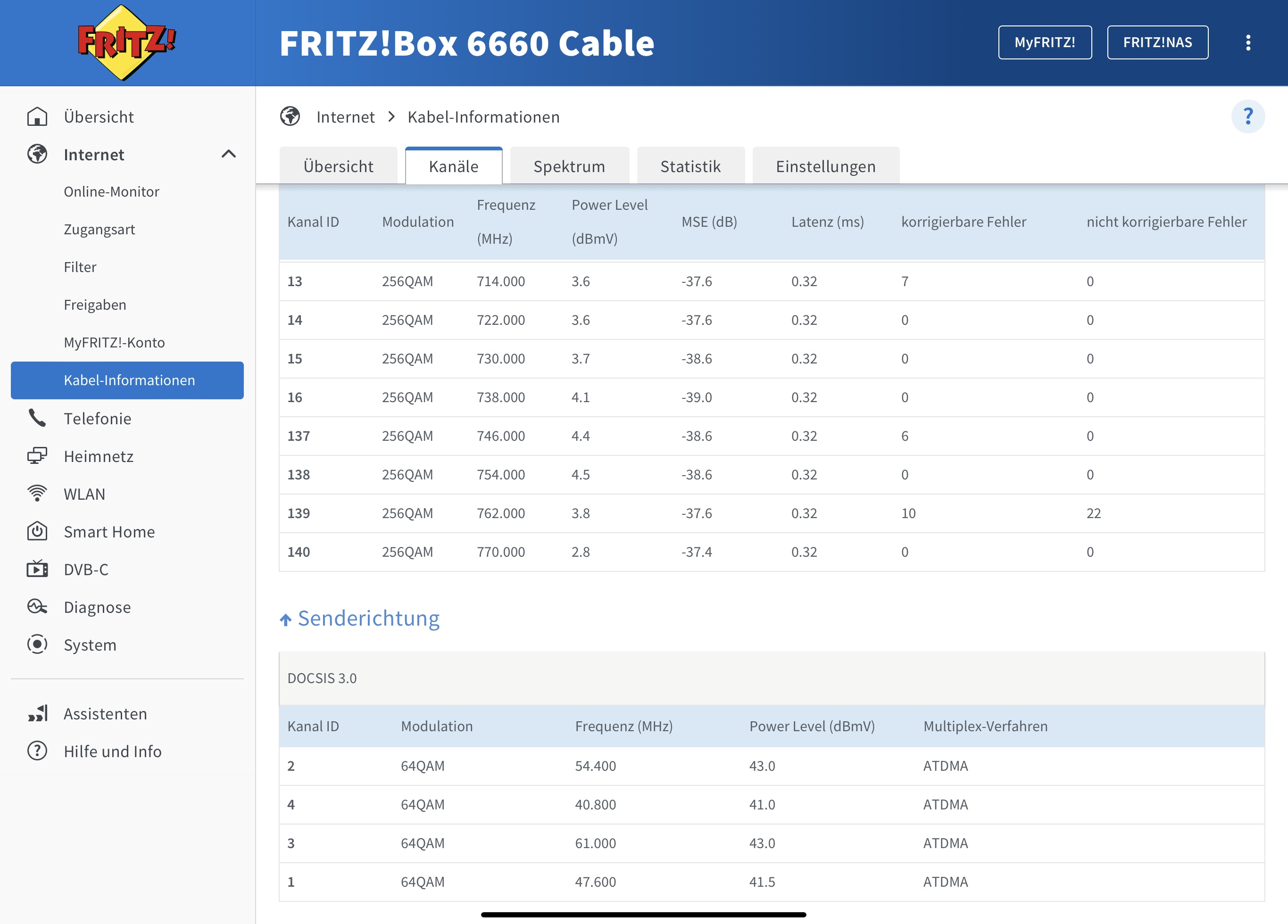Switch to the Statistik tab

tap(690, 166)
